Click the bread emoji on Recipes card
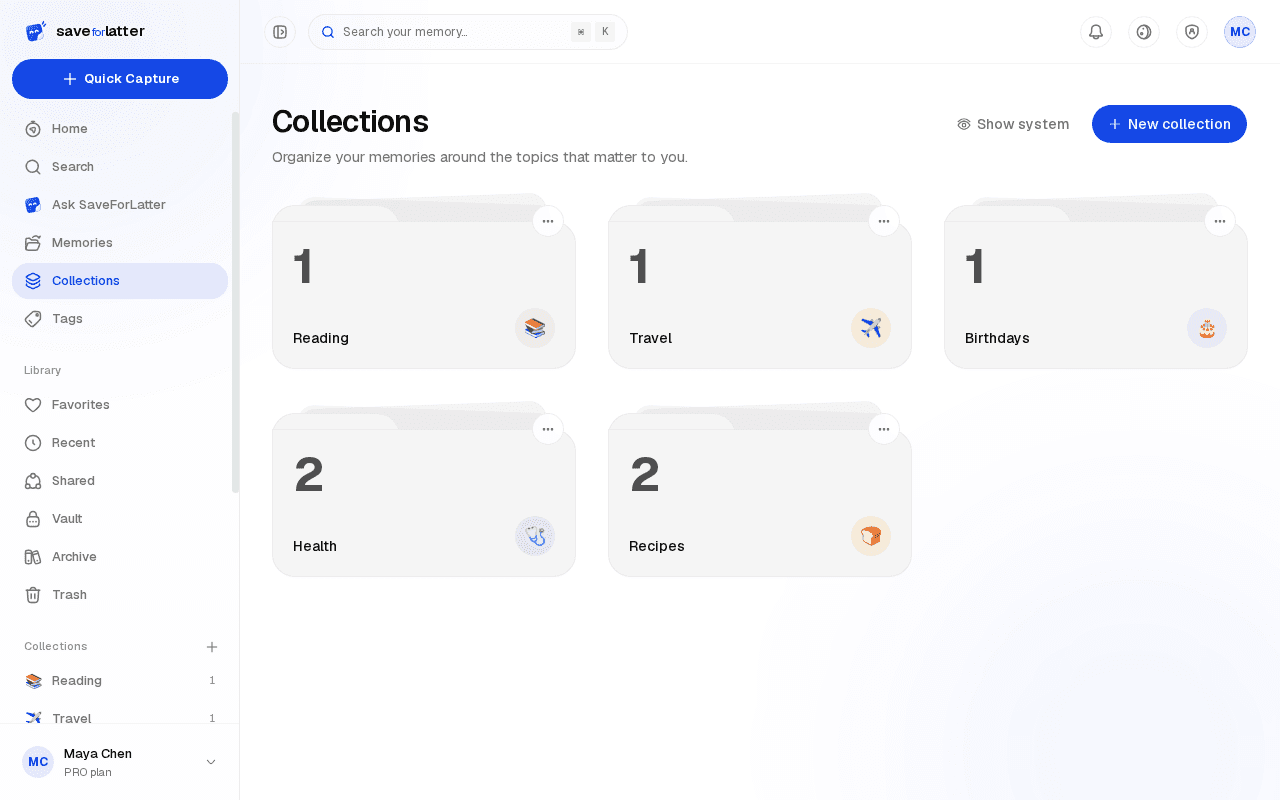1280x800 pixels. [871, 536]
